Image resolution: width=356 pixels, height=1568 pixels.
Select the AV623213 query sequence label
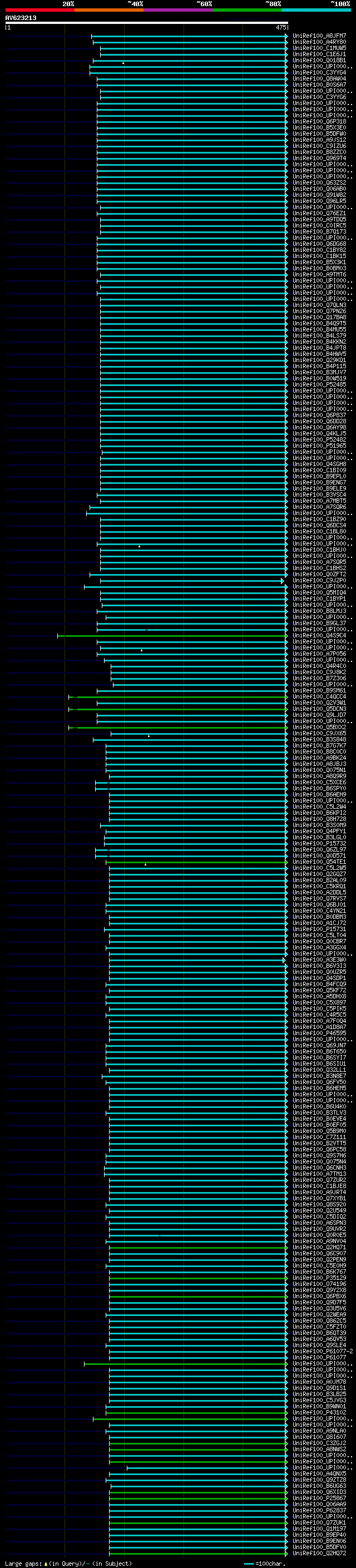[21, 18]
